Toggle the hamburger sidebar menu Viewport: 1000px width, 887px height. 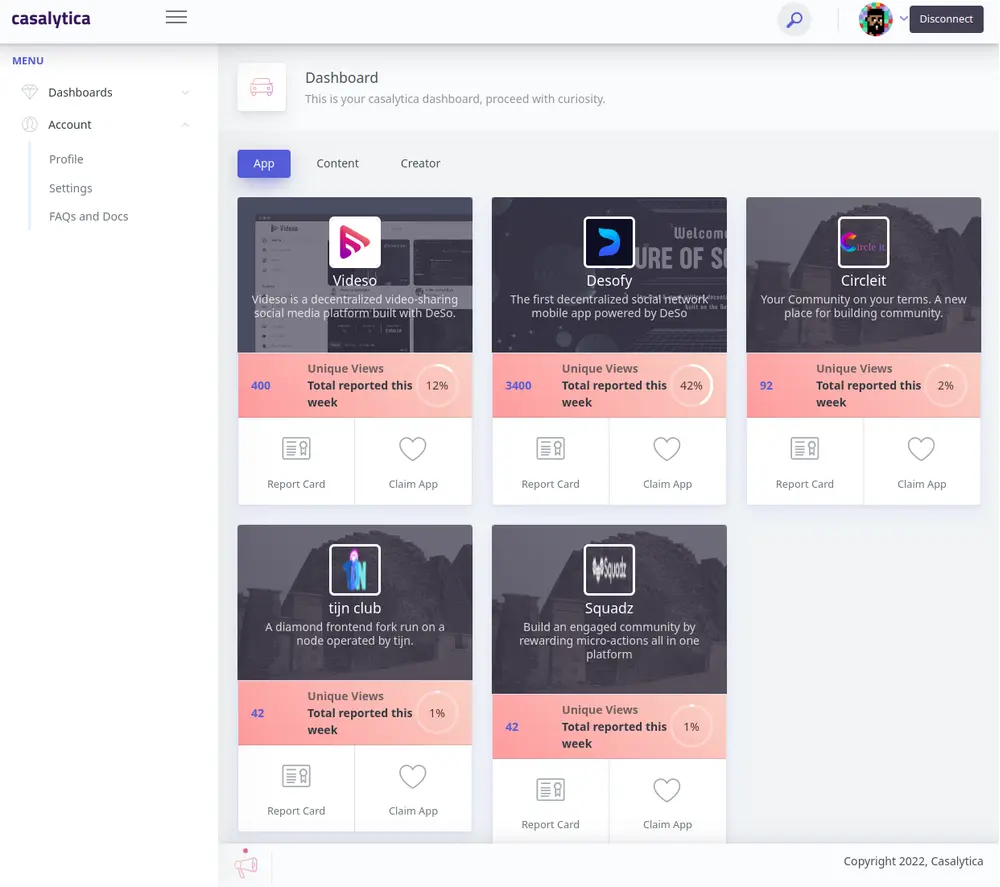[x=176, y=17]
